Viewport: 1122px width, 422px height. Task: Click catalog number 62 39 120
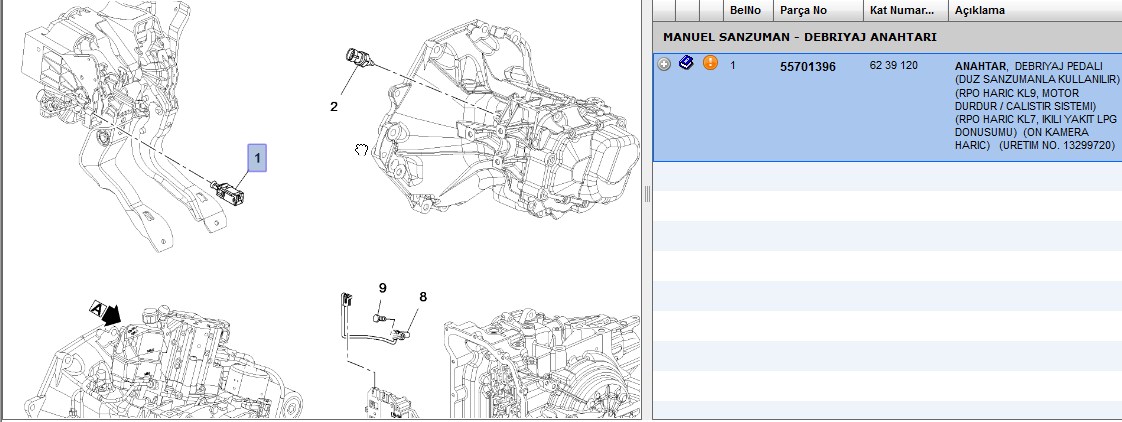(893, 65)
